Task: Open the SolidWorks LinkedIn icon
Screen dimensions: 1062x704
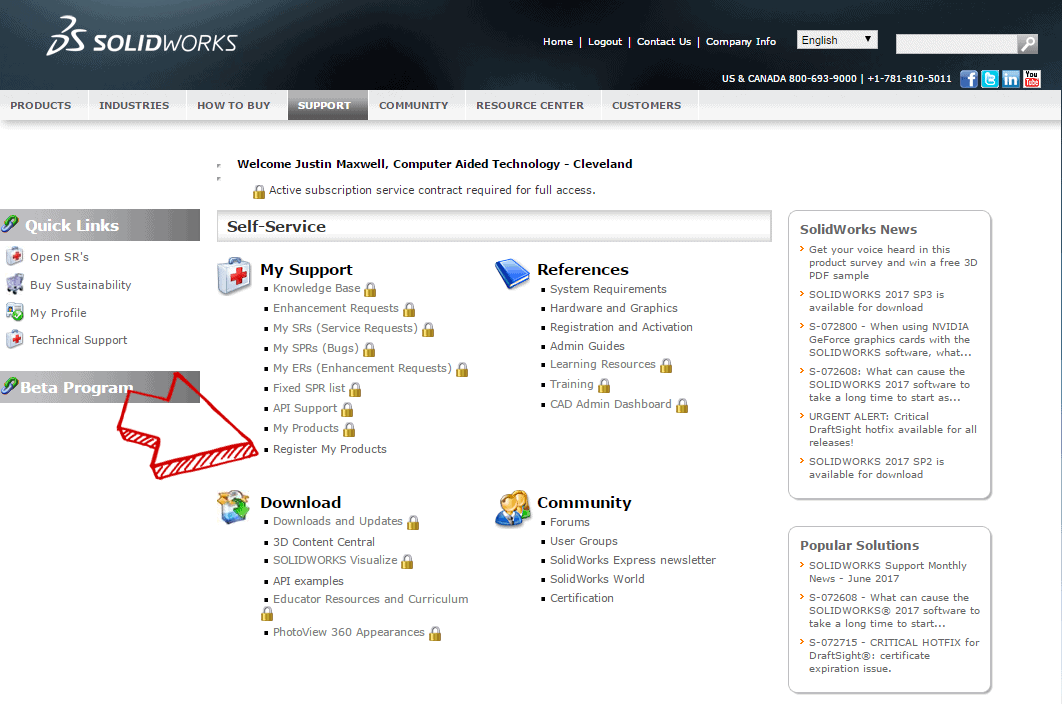Action: point(1011,79)
